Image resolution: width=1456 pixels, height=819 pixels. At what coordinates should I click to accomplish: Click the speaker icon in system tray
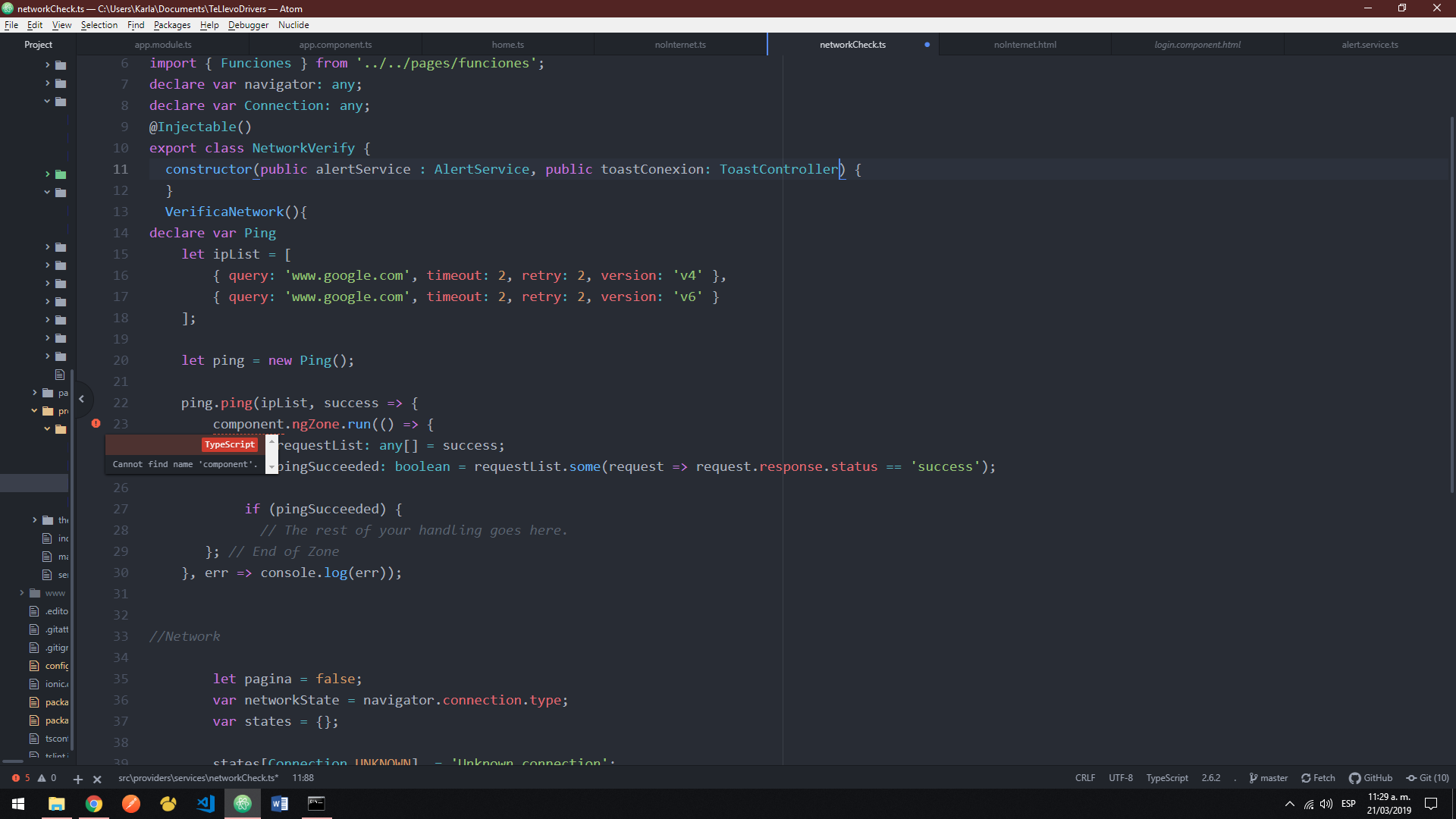point(1326,805)
